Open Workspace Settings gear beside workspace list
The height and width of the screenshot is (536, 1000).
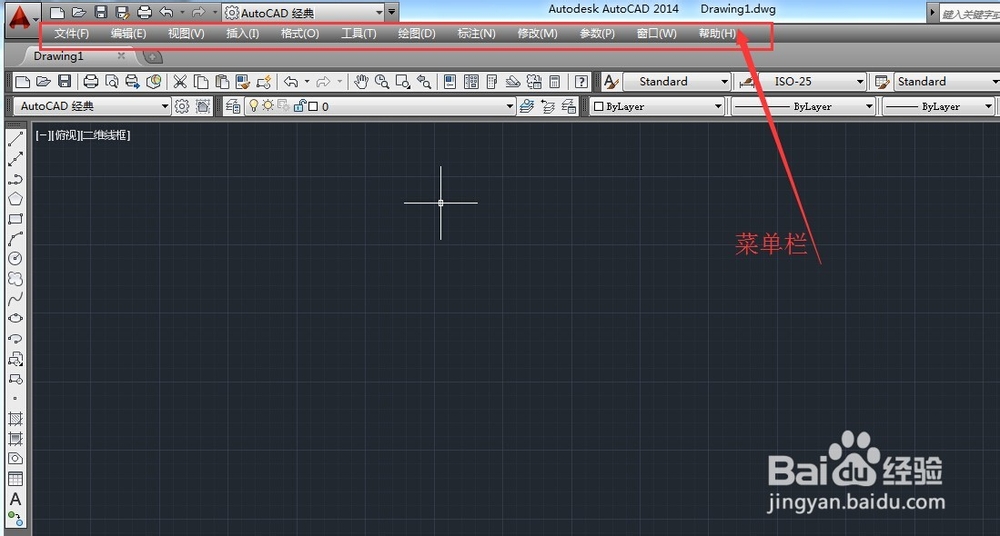[182, 107]
